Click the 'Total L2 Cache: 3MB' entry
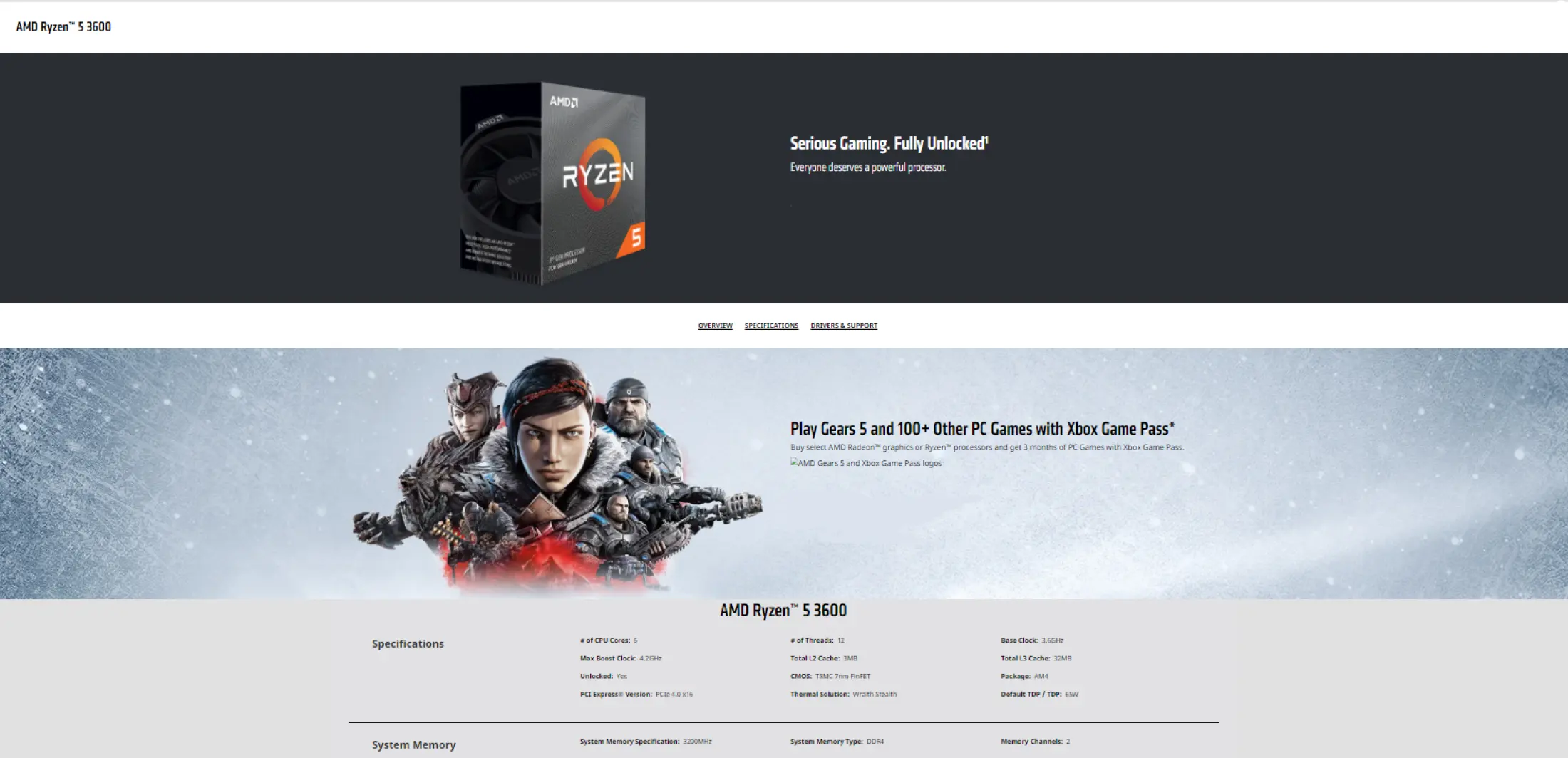This screenshot has height=758, width=1568. (x=823, y=658)
